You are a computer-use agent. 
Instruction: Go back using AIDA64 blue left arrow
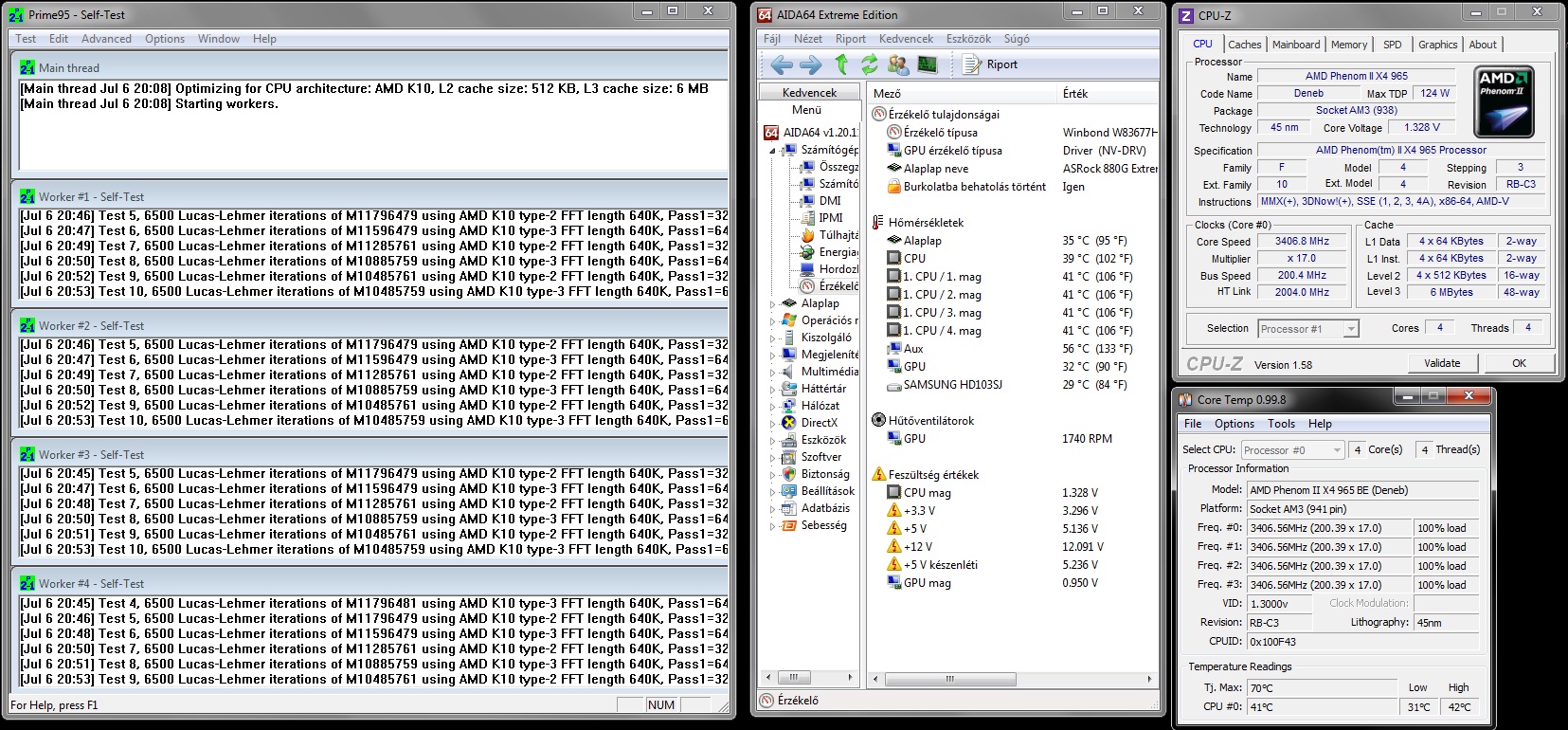[782, 64]
